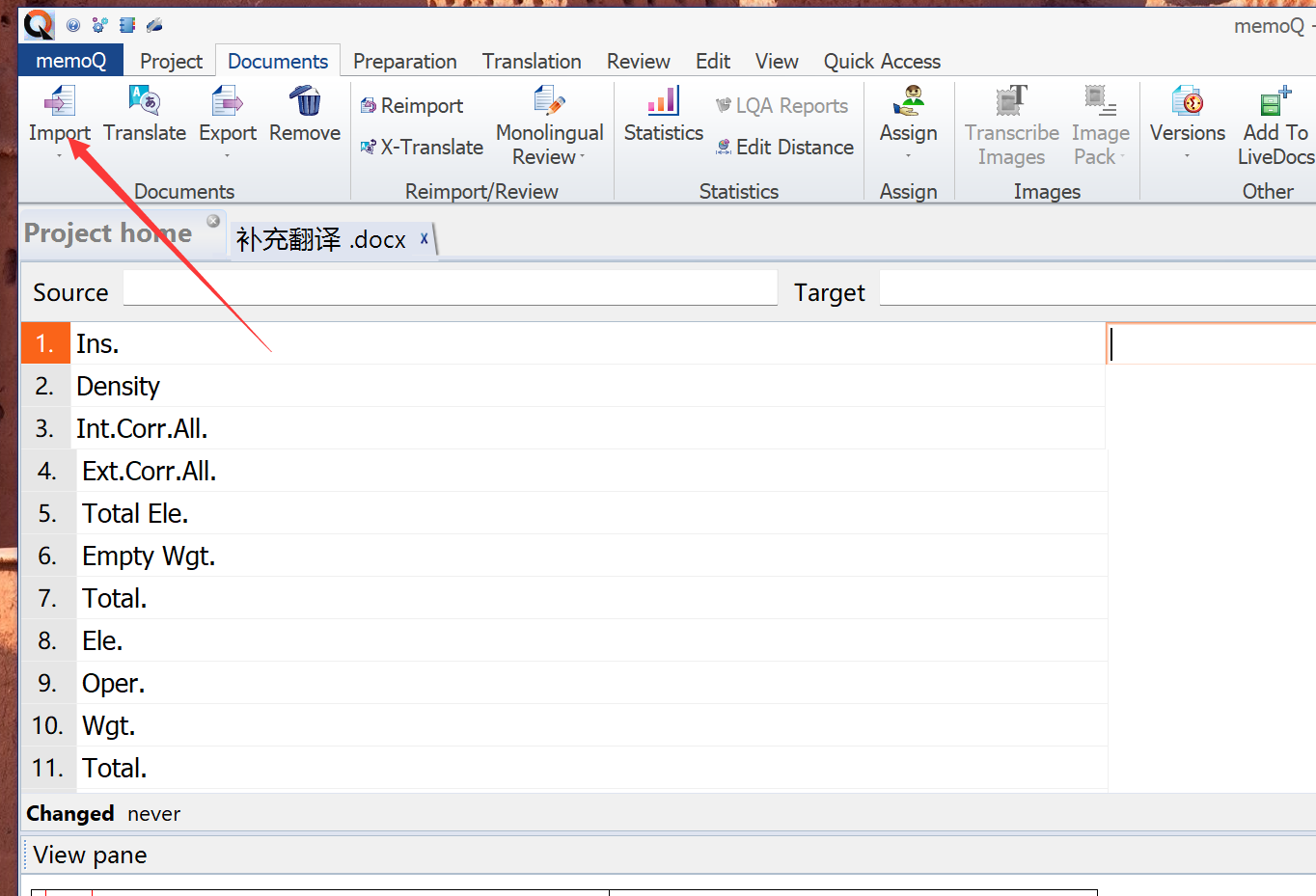Expand the Import dropdown arrow
Image resolution: width=1316 pixels, height=896 pixels.
(59, 156)
